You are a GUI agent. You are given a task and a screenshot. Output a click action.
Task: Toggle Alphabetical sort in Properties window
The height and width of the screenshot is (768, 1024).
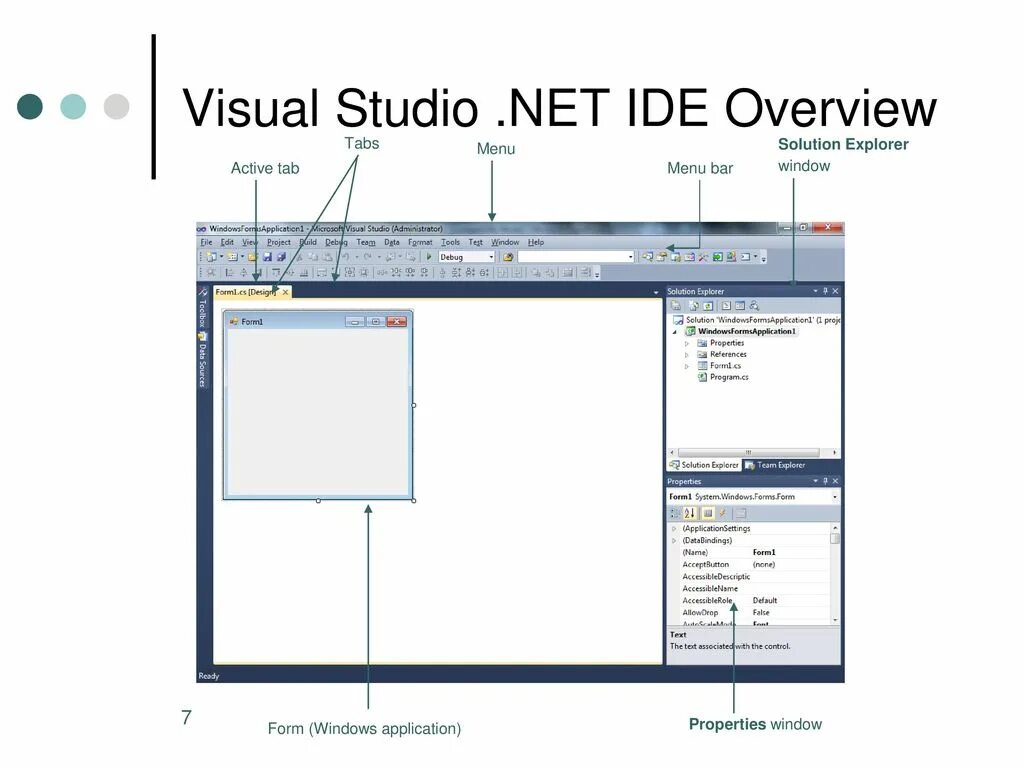[690, 514]
